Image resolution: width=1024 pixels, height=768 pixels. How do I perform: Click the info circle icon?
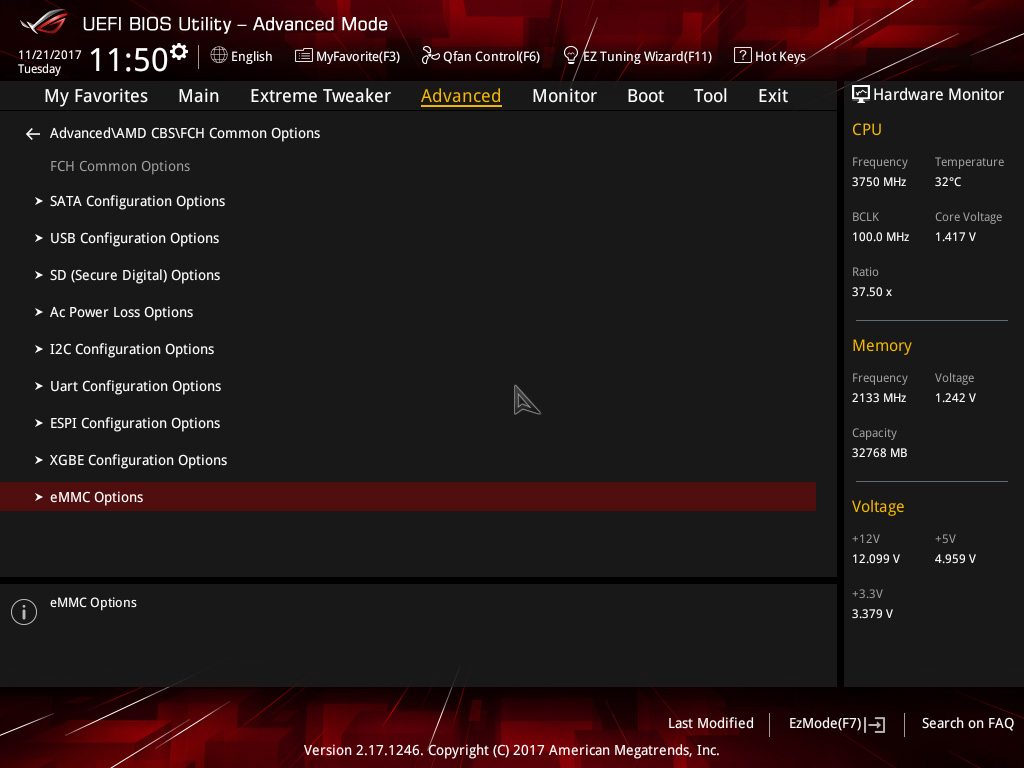(24, 612)
